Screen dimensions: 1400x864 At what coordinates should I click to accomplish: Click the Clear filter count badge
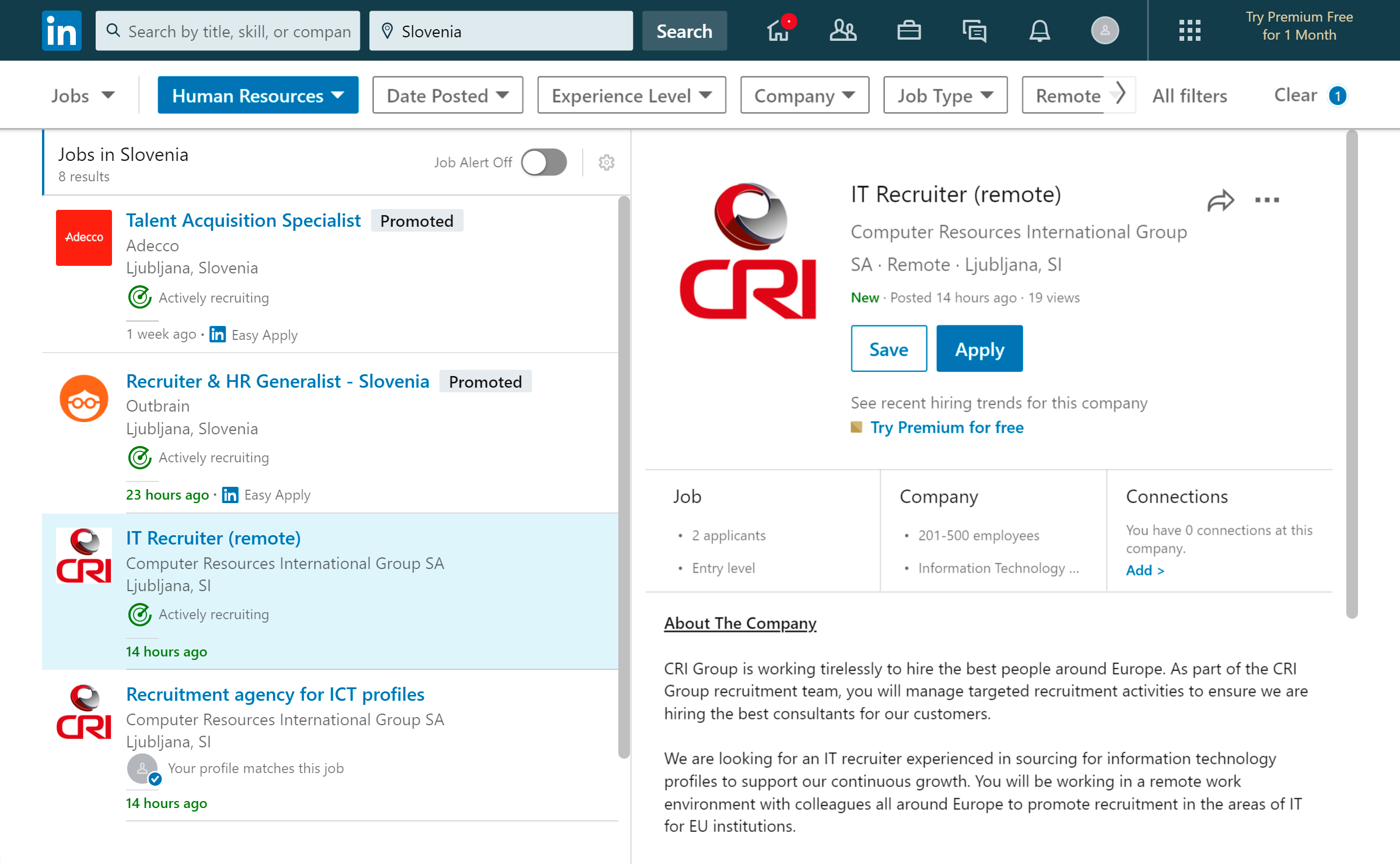coord(1337,96)
